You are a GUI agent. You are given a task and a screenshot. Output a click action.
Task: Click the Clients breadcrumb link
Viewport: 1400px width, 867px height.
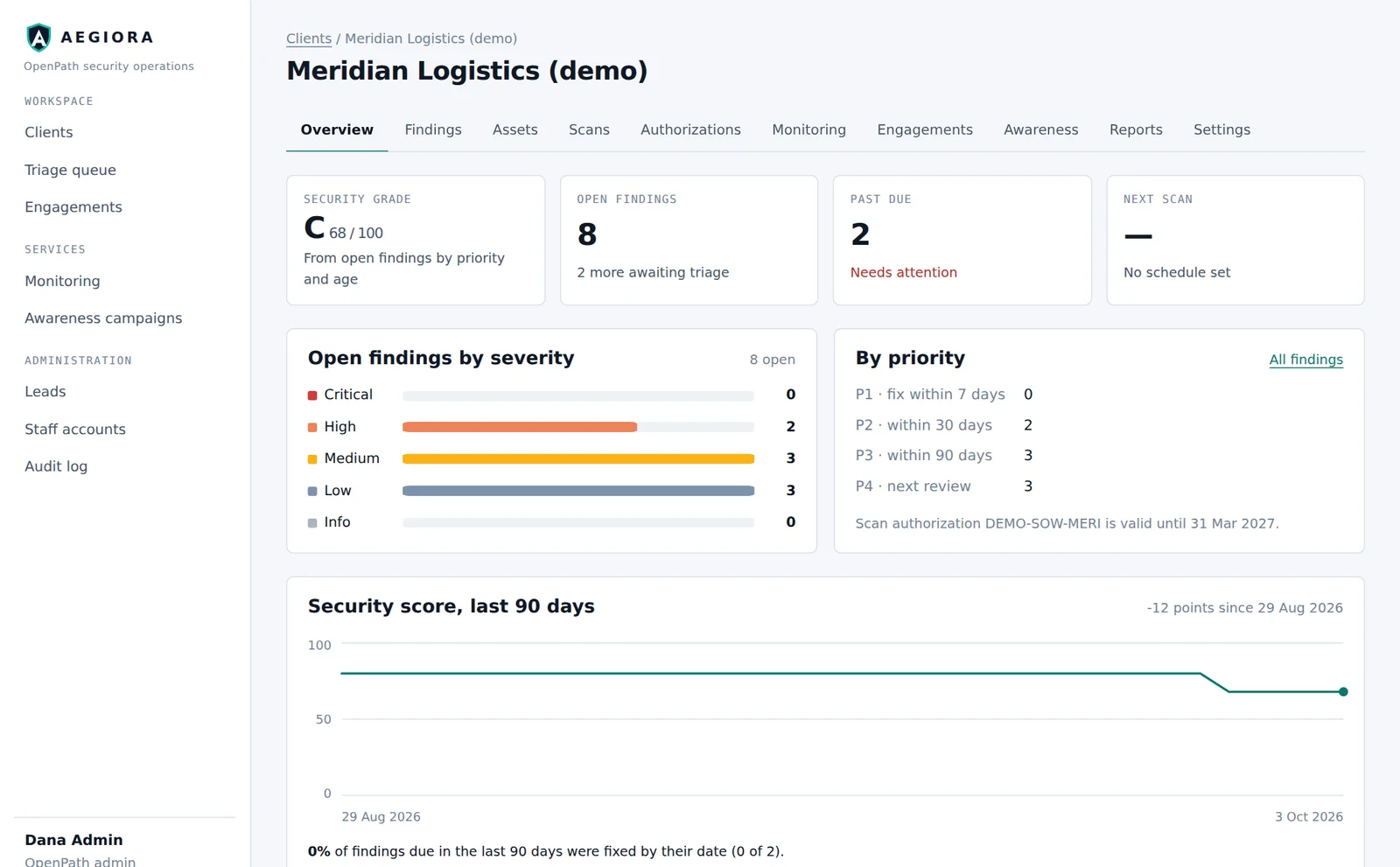(x=309, y=38)
